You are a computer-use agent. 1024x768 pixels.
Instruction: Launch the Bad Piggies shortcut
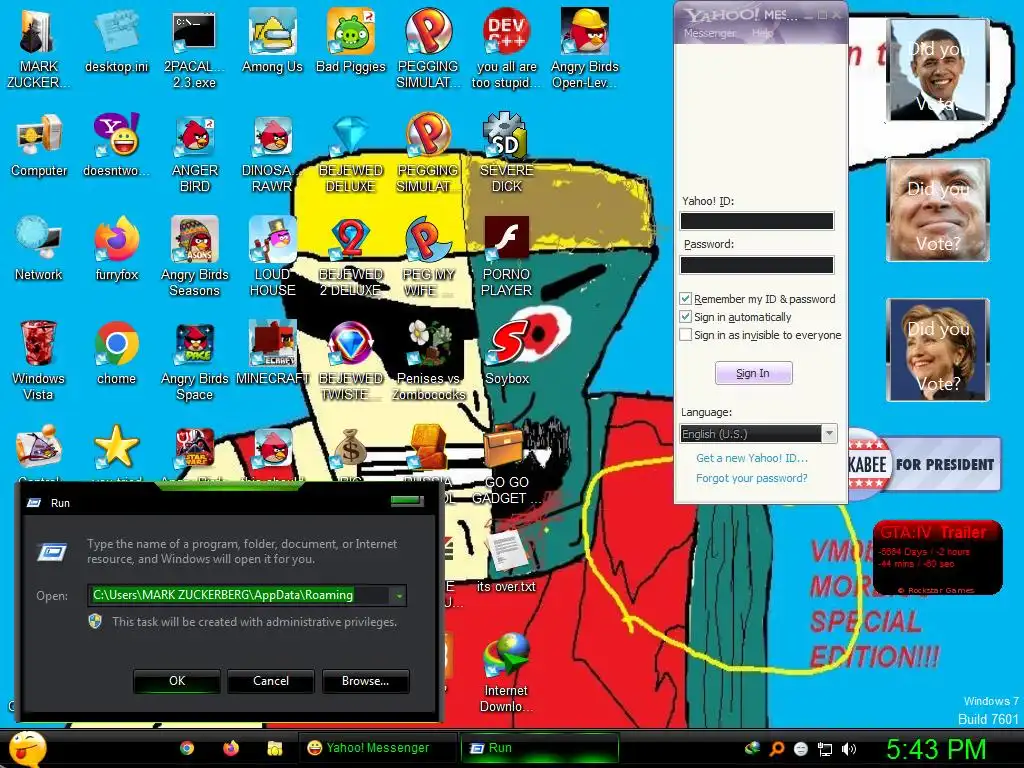pyautogui.click(x=351, y=33)
